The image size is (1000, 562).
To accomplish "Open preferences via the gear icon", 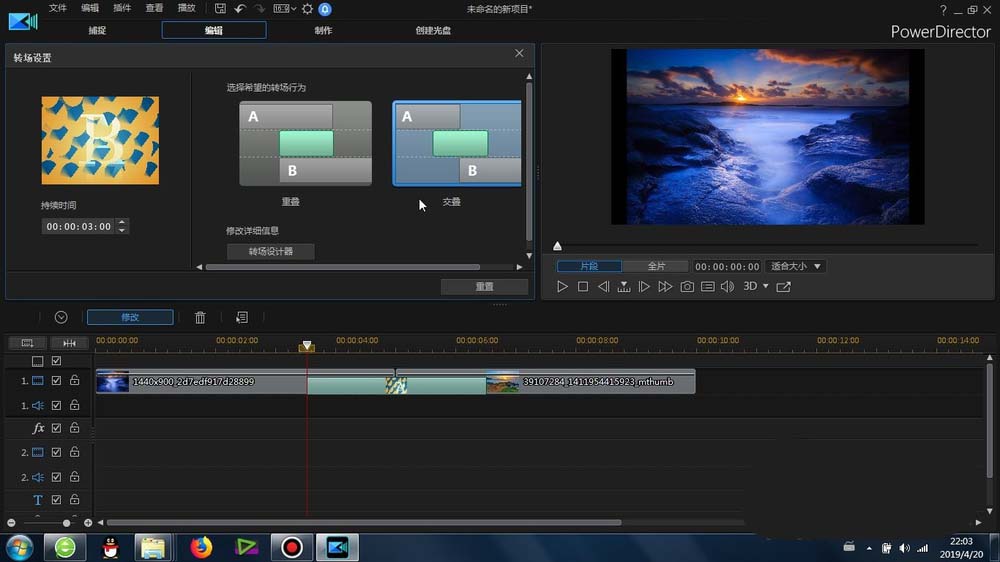I will (307, 9).
